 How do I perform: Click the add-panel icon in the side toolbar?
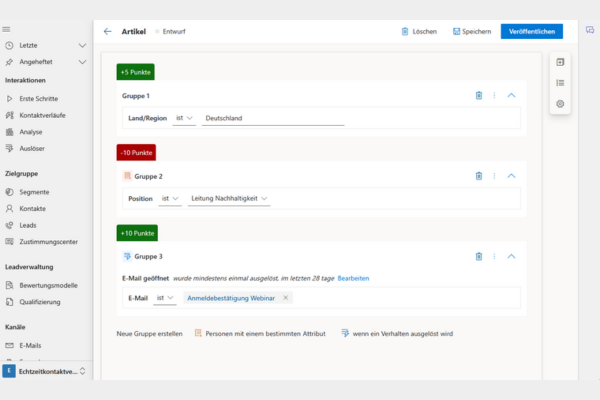pyautogui.click(x=560, y=62)
